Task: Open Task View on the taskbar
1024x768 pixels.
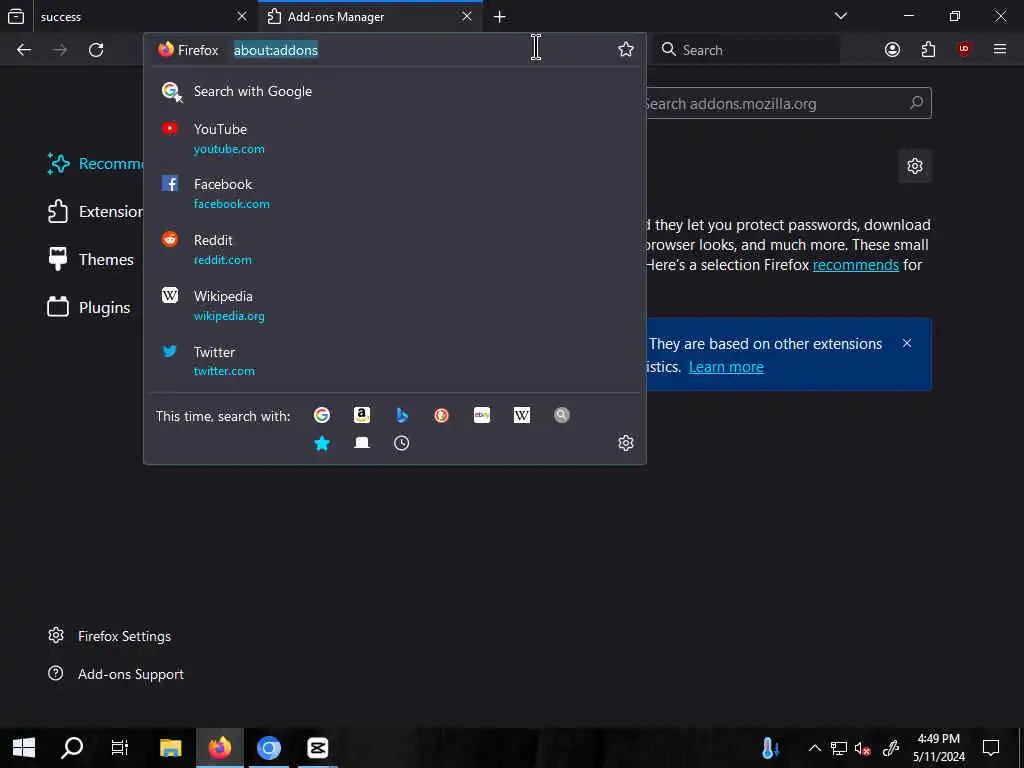Action: coord(120,748)
